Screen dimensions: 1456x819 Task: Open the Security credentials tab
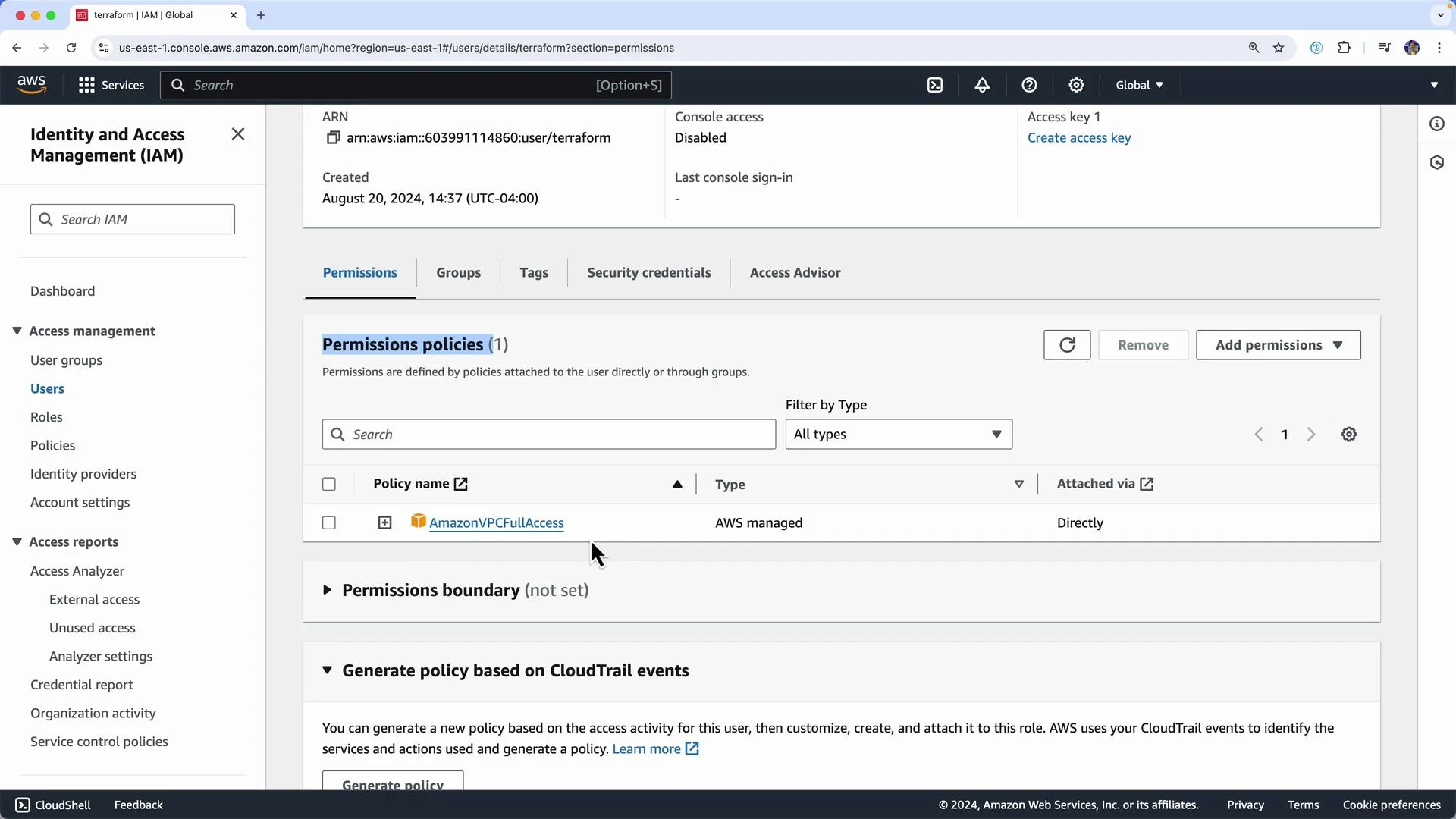coord(649,273)
